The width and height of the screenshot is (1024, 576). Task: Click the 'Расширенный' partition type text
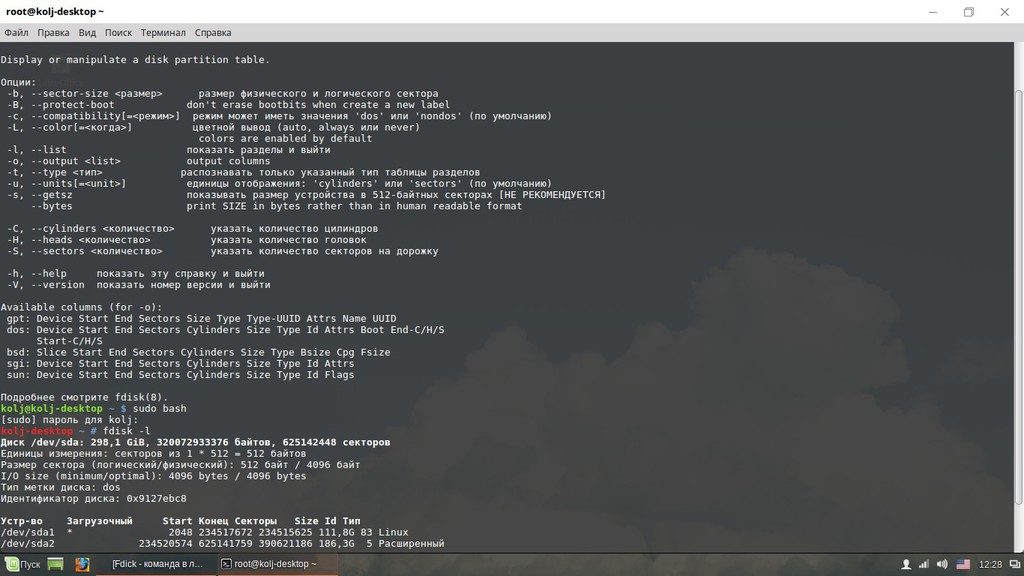tap(411, 543)
